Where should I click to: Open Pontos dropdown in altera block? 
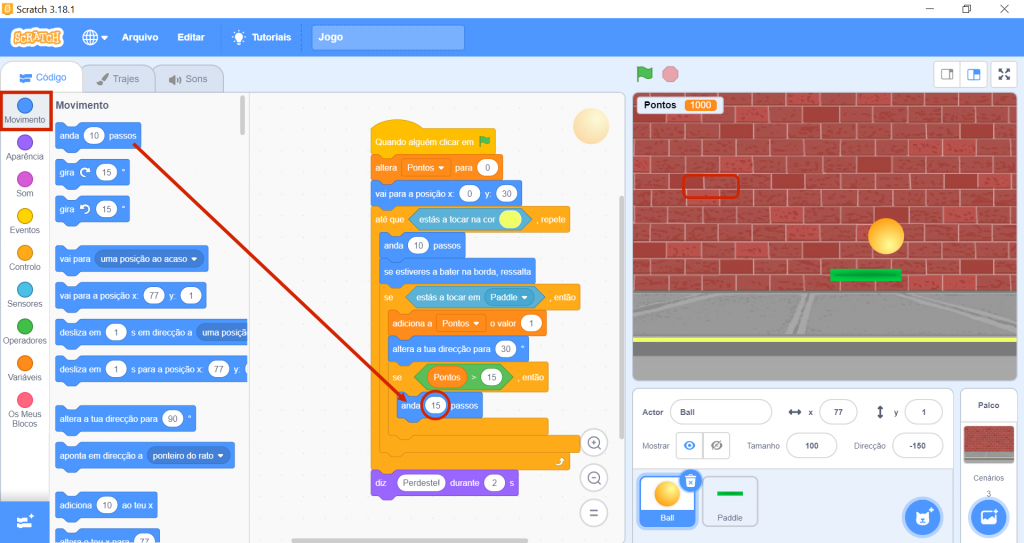pos(426,168)
